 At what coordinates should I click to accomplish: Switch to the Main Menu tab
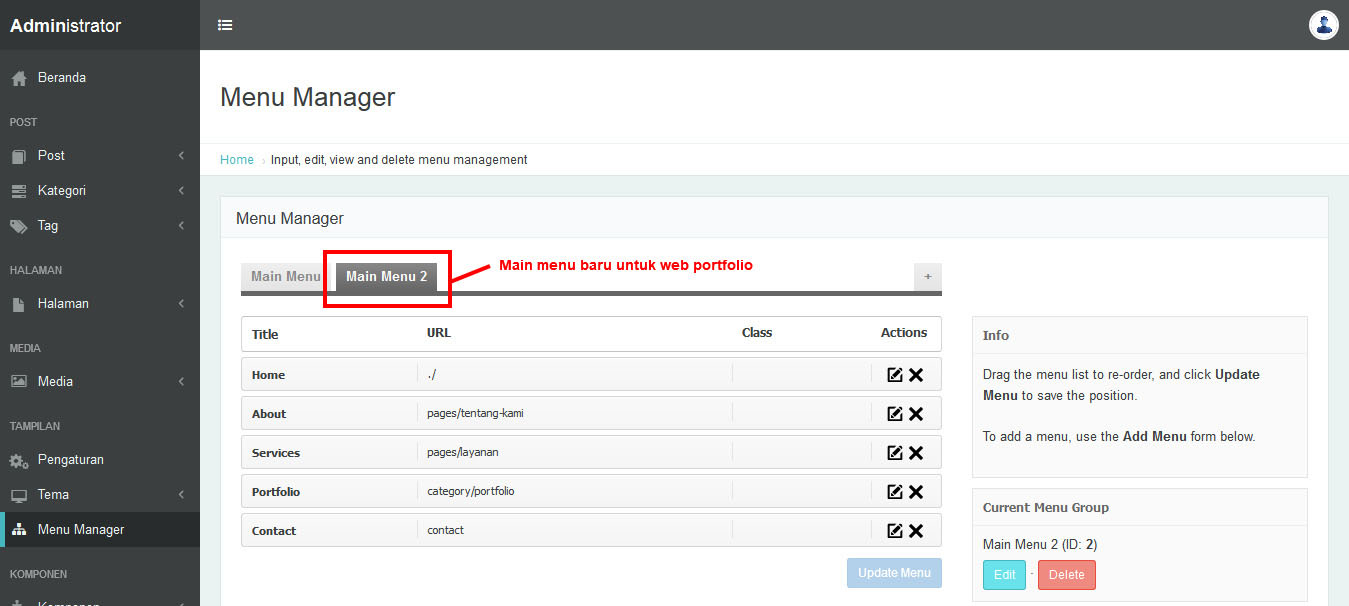click(x=285, y=277)
